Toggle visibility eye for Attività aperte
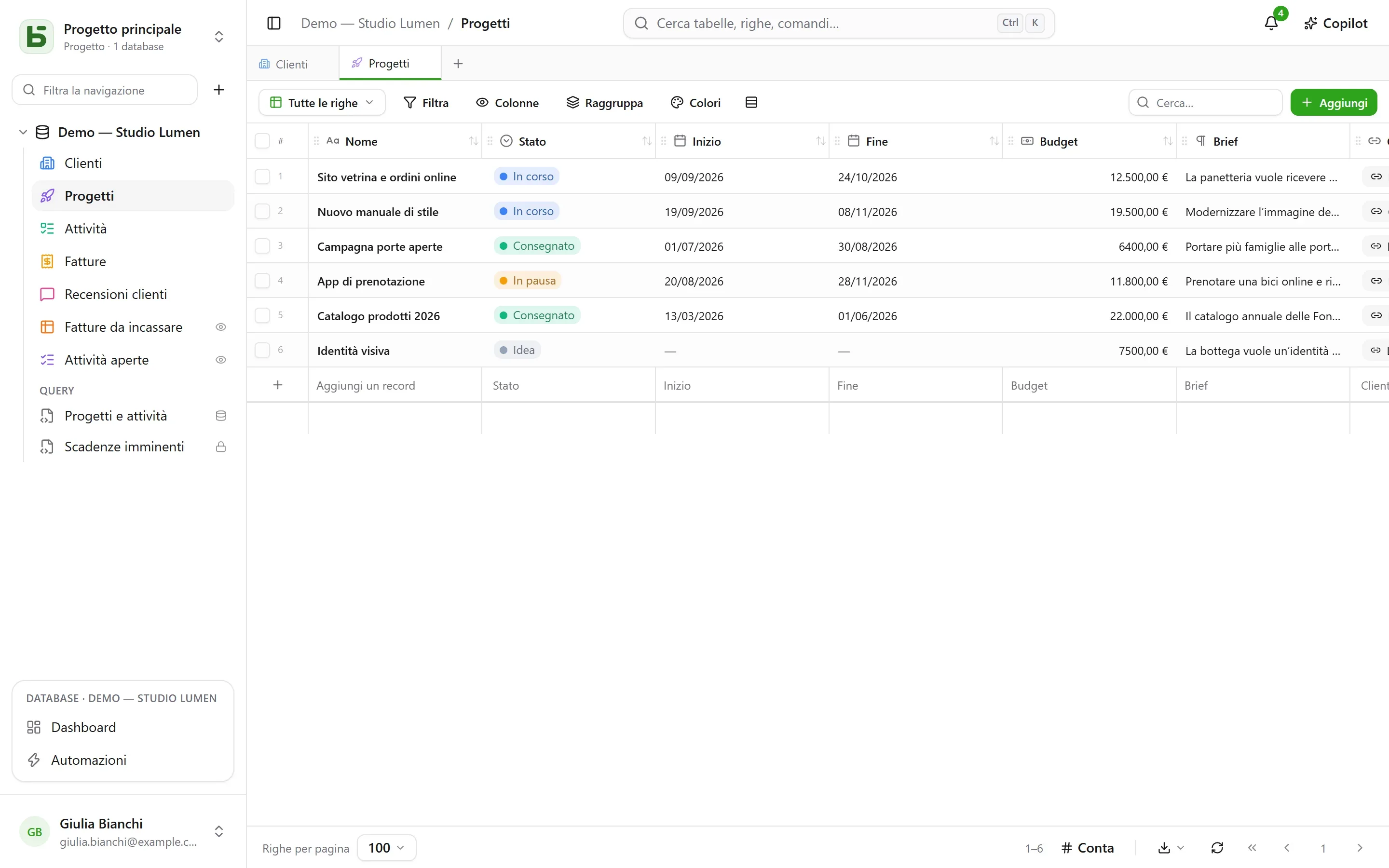The image size is (1389, 868). coord(220,360)
